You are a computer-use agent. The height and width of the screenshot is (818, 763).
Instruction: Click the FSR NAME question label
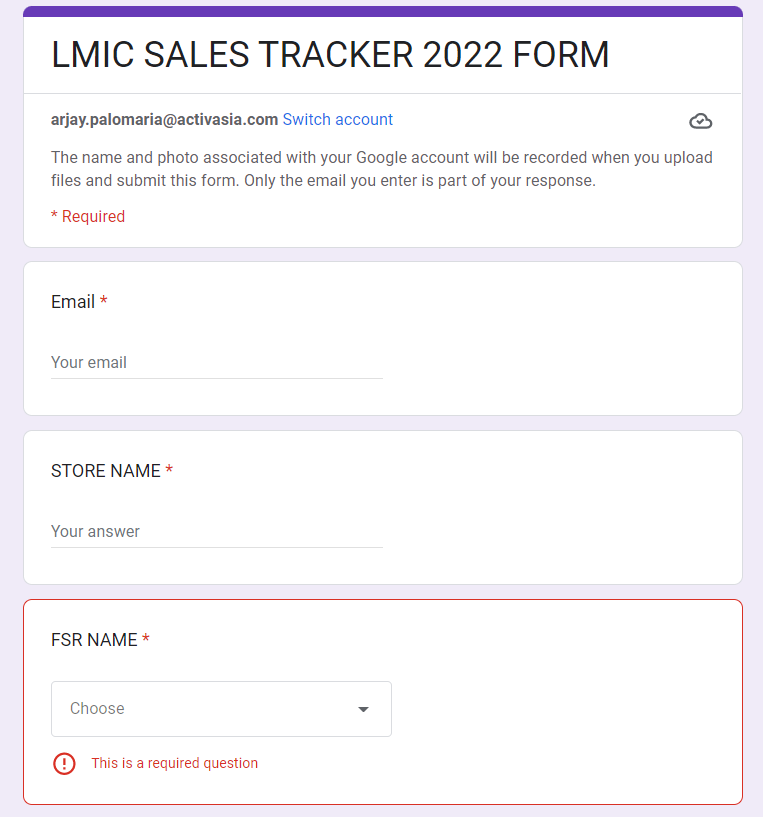tap(94, 640)
